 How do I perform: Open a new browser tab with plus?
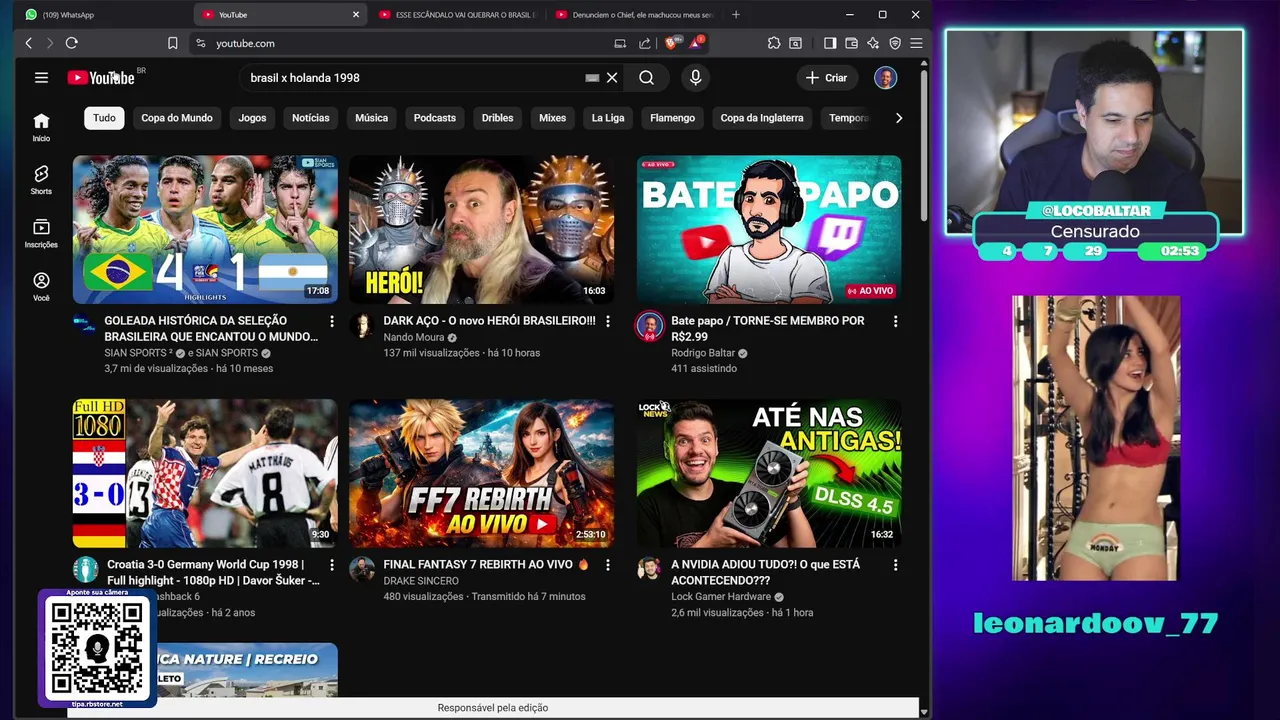736,15
